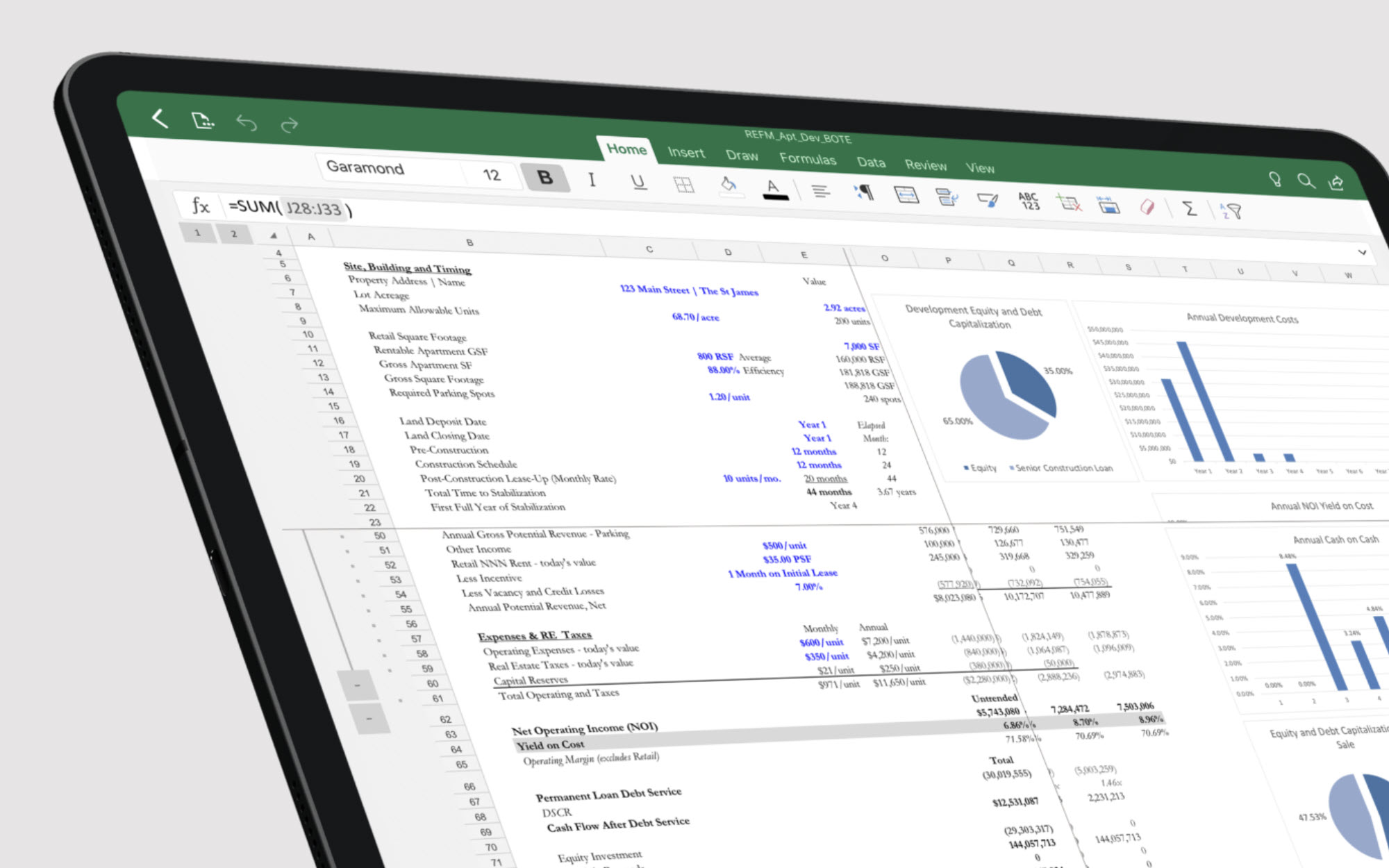Click the 'Permanent Loan Debt Service' cell
Viewport: 1389px width, 868px height.
click(x=608, y=794)
